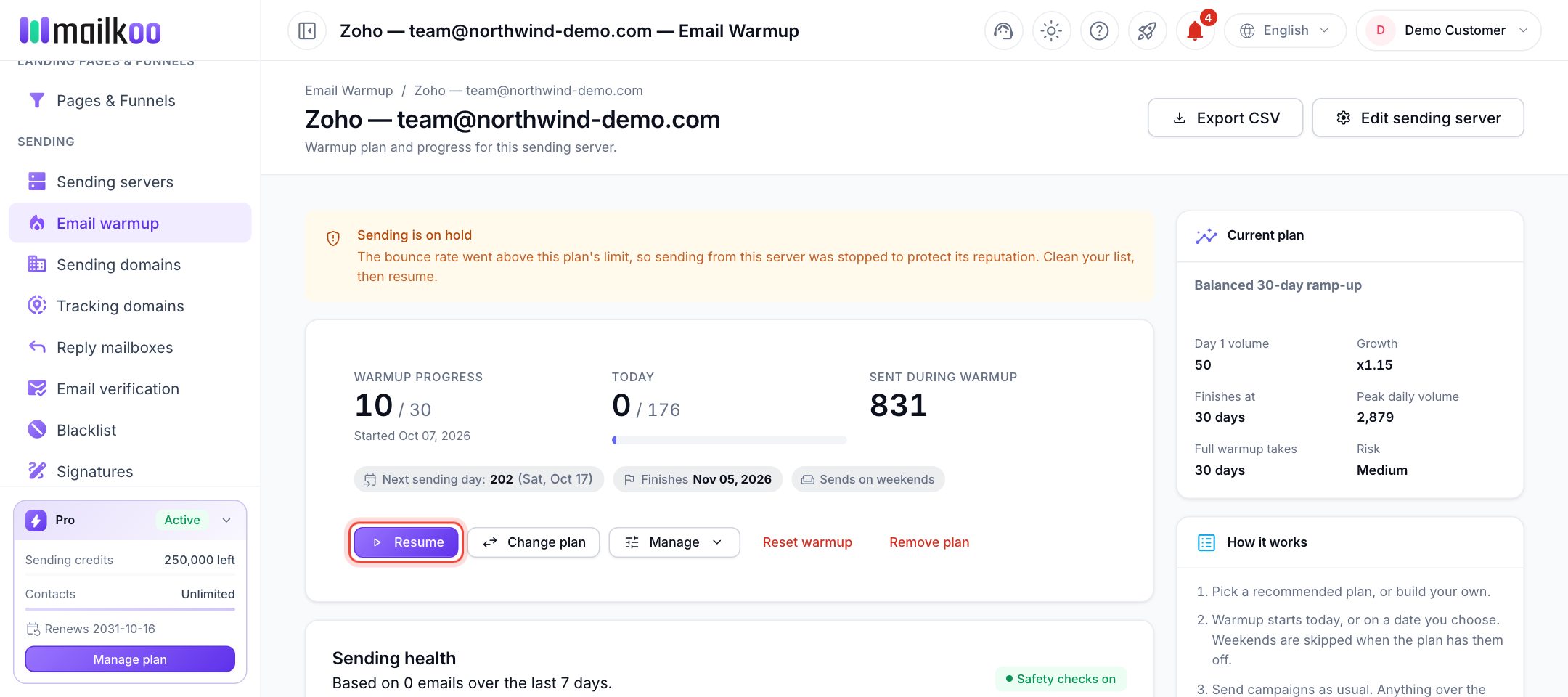Image resolution: width=1568 pixels, height=697 pixels.
Task: Go to Reply mailboxes
Action: pyautogui.click(x=130, y=347)
